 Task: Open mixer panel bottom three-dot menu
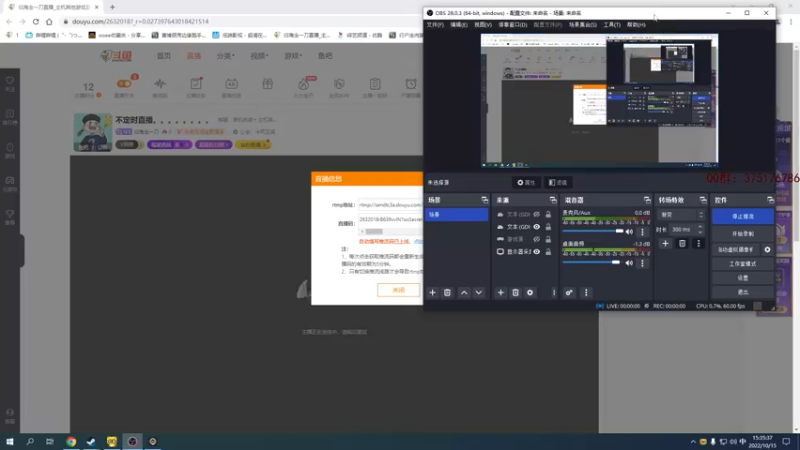pyautogui.click(x=586, y=292)
